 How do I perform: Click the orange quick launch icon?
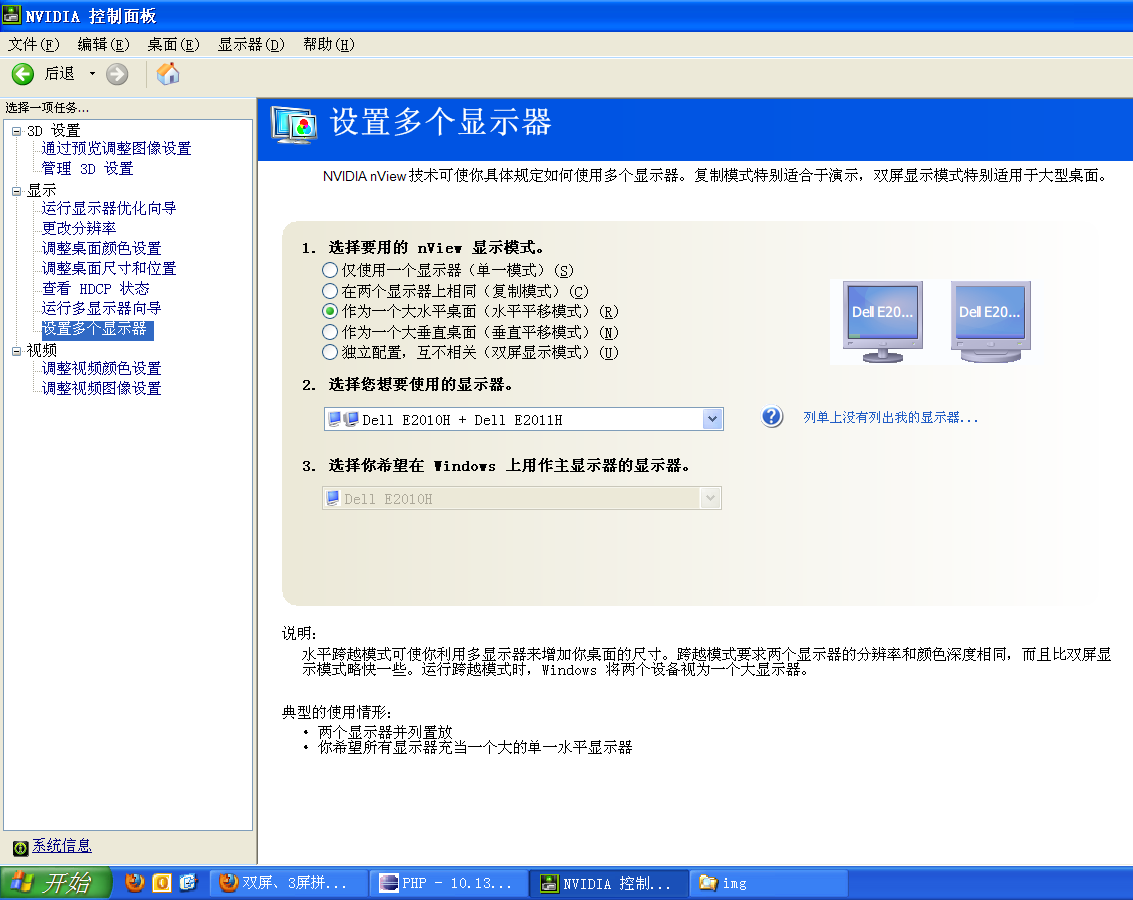(x=162, y=883)
